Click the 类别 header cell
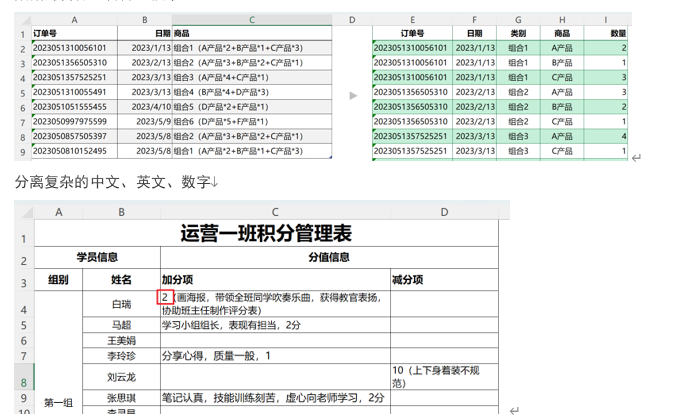Image resolution: width=690 pixels, height=419 pixels. (x=518, y=33)
